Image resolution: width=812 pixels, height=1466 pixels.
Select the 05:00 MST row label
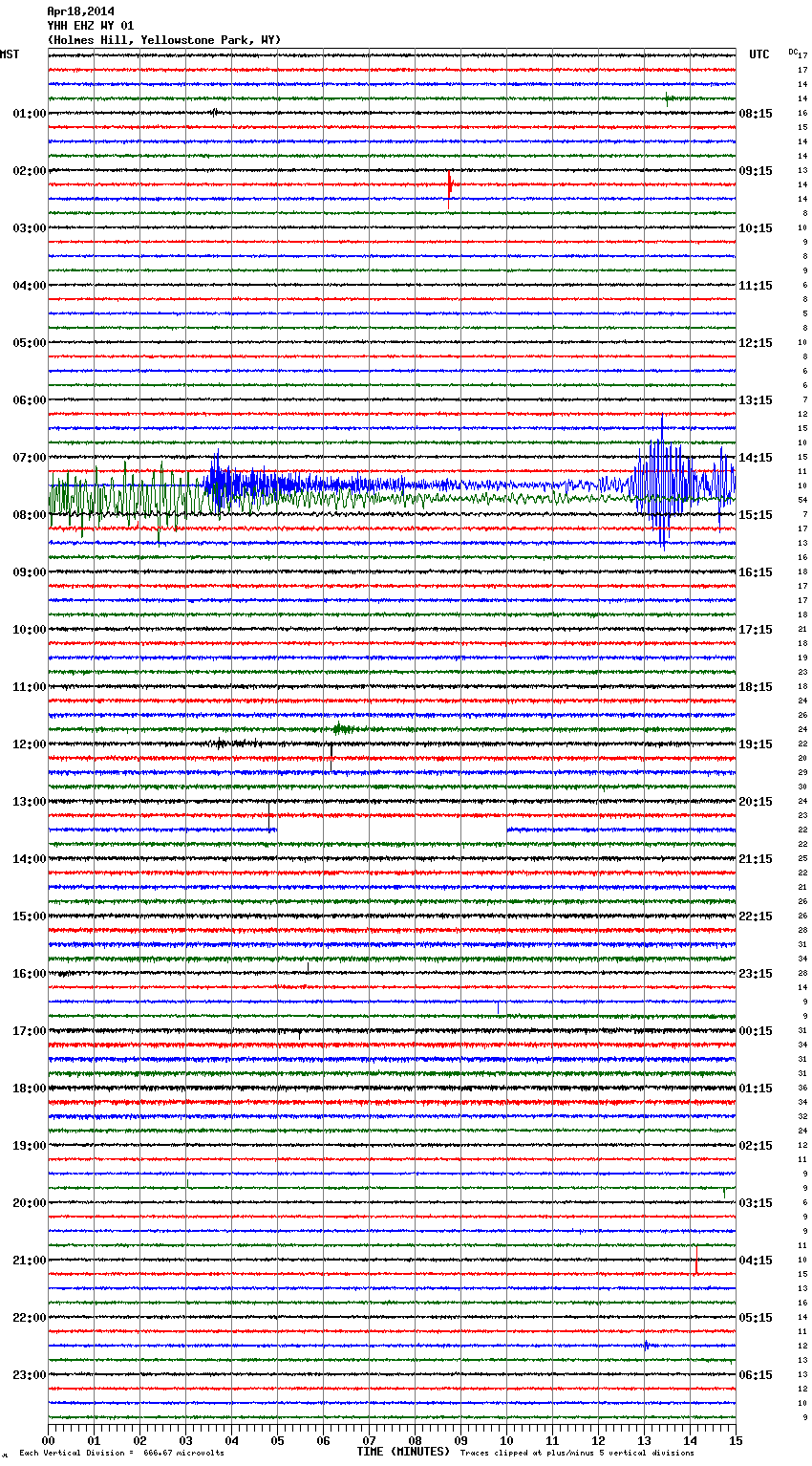[x=29, y=343]
